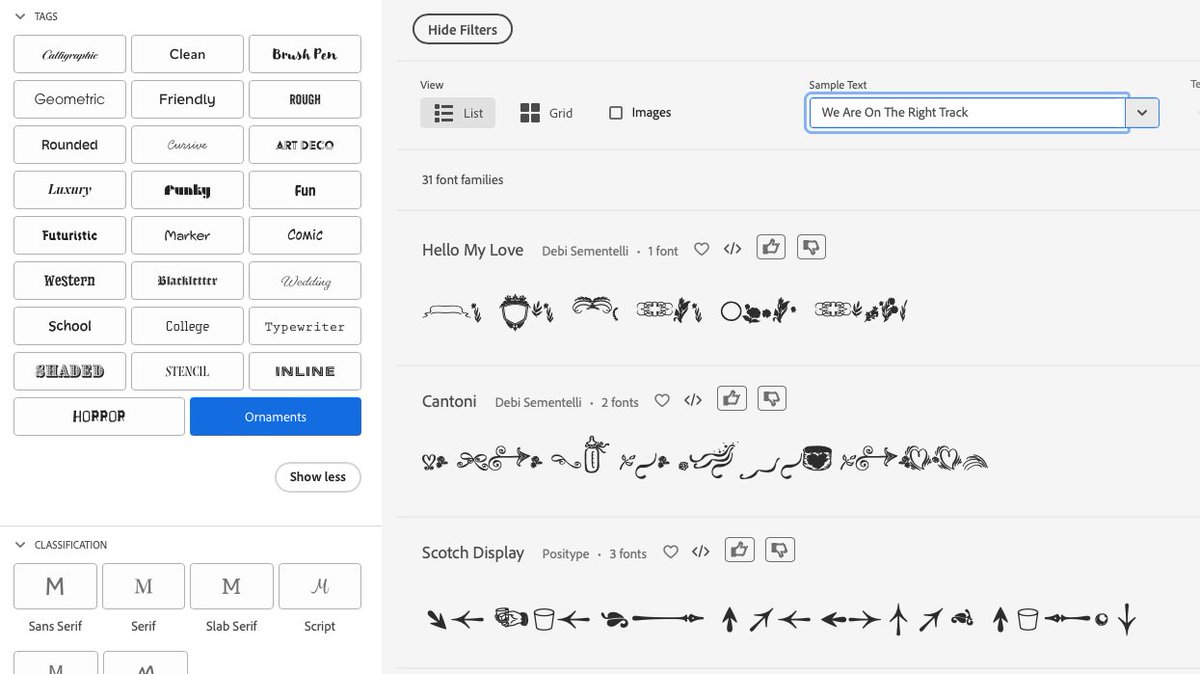Screen dimensions: 1200x674
Task: Open Debi Sementelli foundry for Hello My Love
Action: (585, 251)
